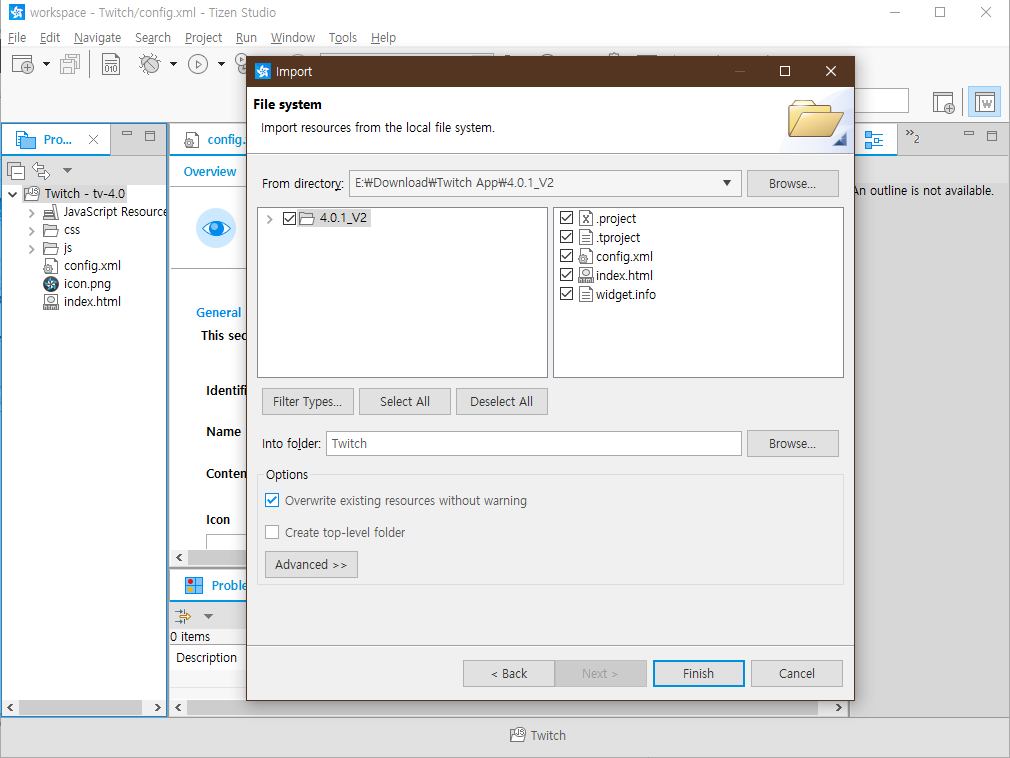Cancel the Import dialog
The width and height of the screenshot is (1010, 758).
click(797, 674)
